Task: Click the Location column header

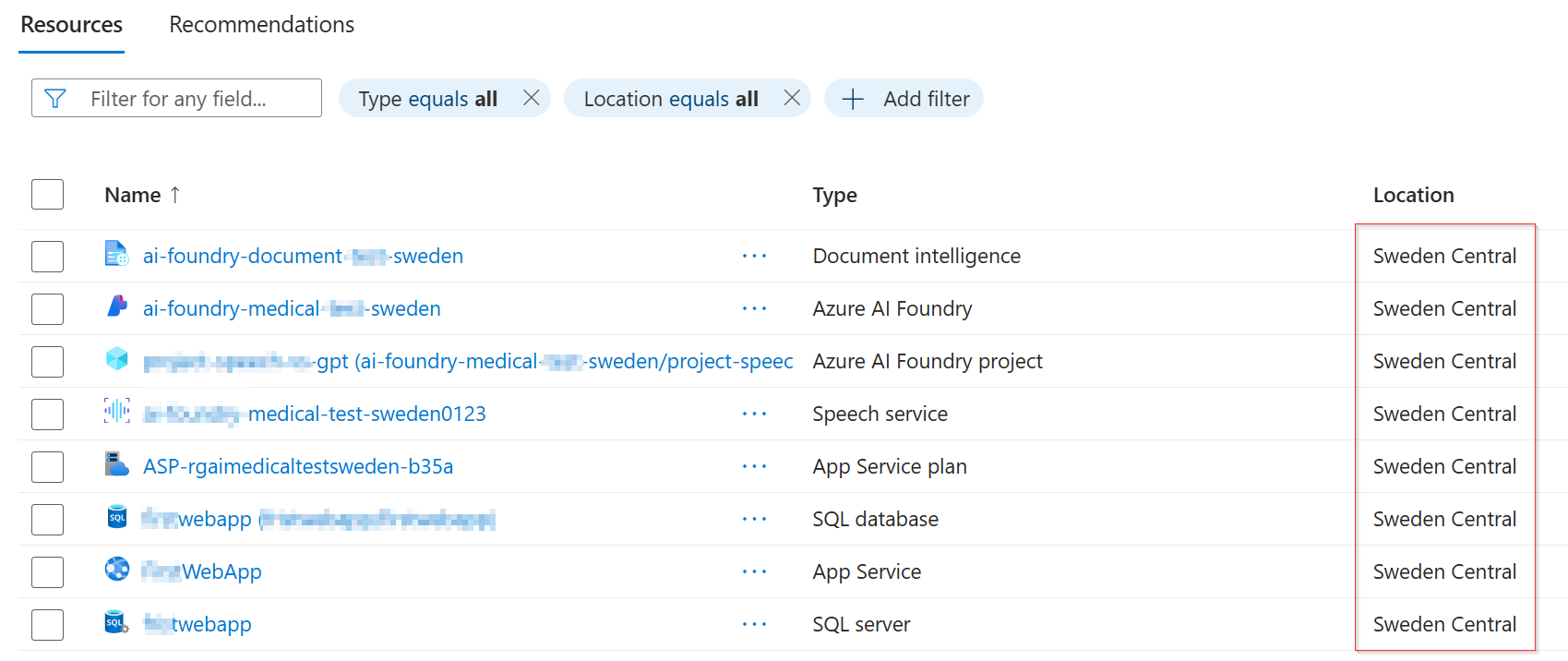Action: point(1414,195)
